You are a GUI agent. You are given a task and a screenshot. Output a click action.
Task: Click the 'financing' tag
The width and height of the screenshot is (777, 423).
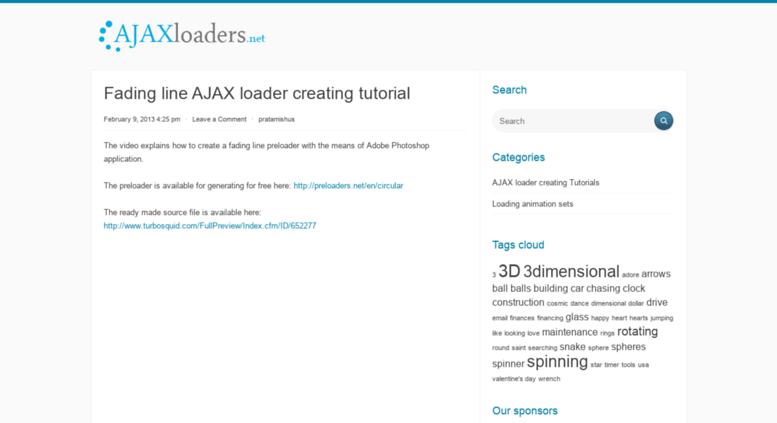(x=550, y=318)
